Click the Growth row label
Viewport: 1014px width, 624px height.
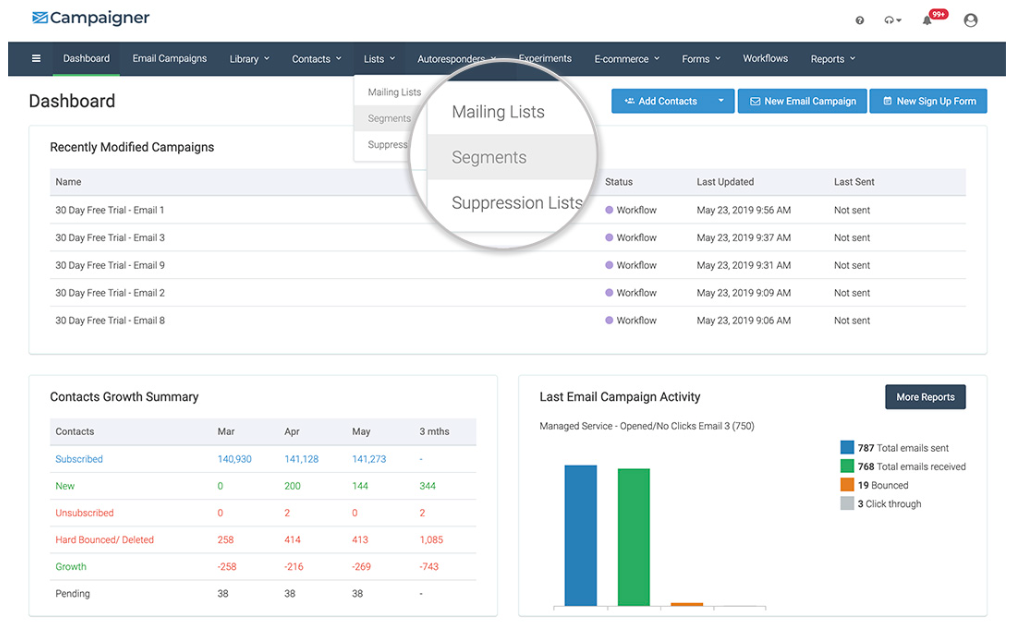coord(70,566)
